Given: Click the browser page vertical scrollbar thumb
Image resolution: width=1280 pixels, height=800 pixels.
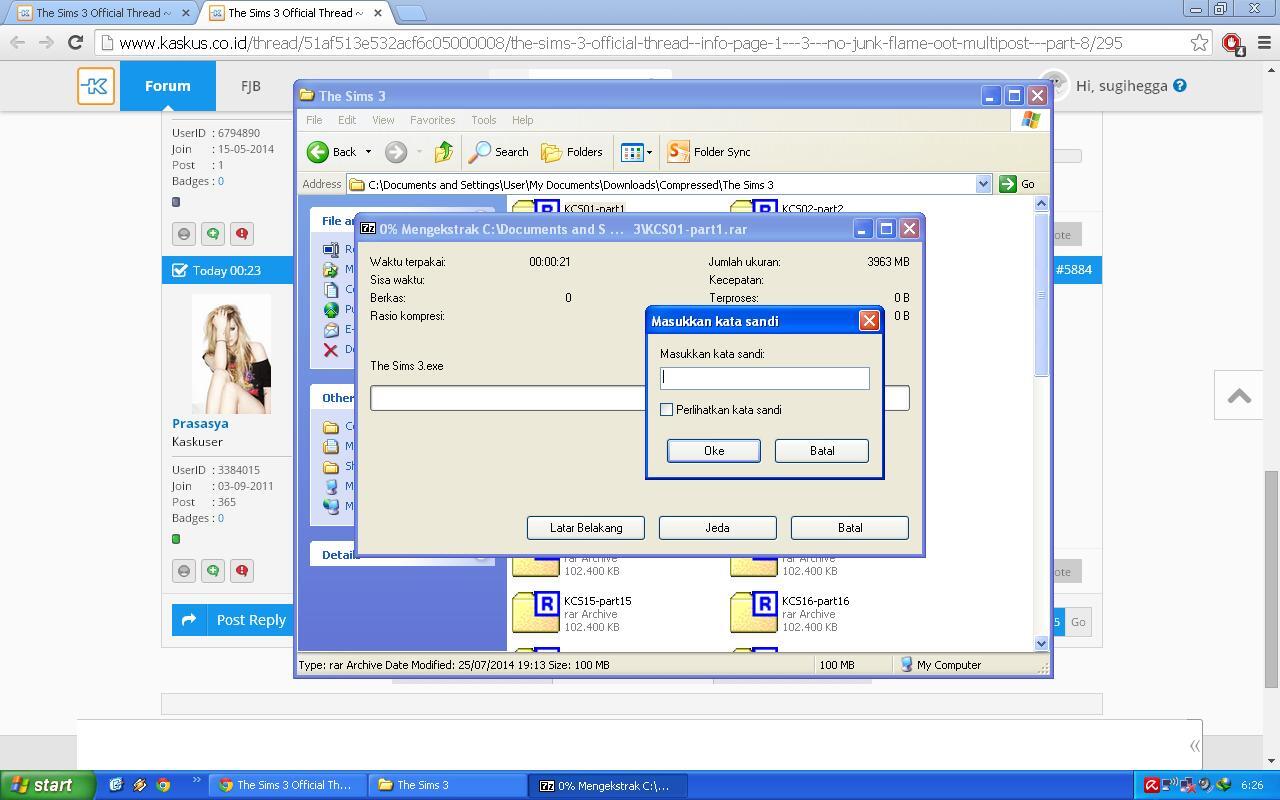Looking at the screenshot, I should (x=1271, y=578).
